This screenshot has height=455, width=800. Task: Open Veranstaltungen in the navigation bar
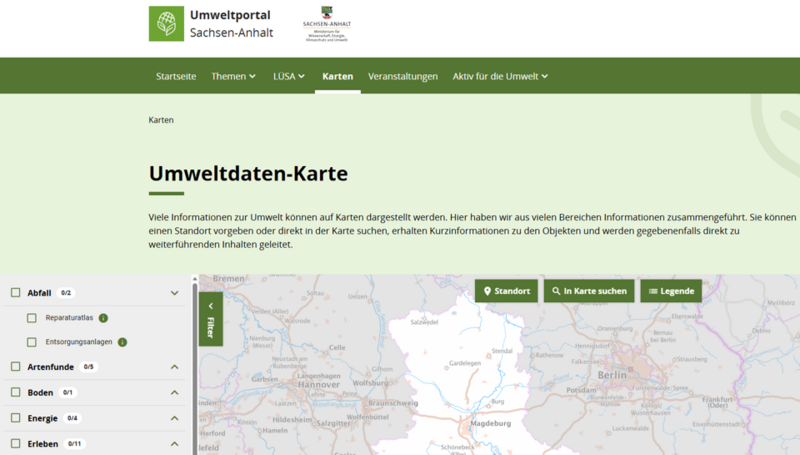(x=403, y=76)
